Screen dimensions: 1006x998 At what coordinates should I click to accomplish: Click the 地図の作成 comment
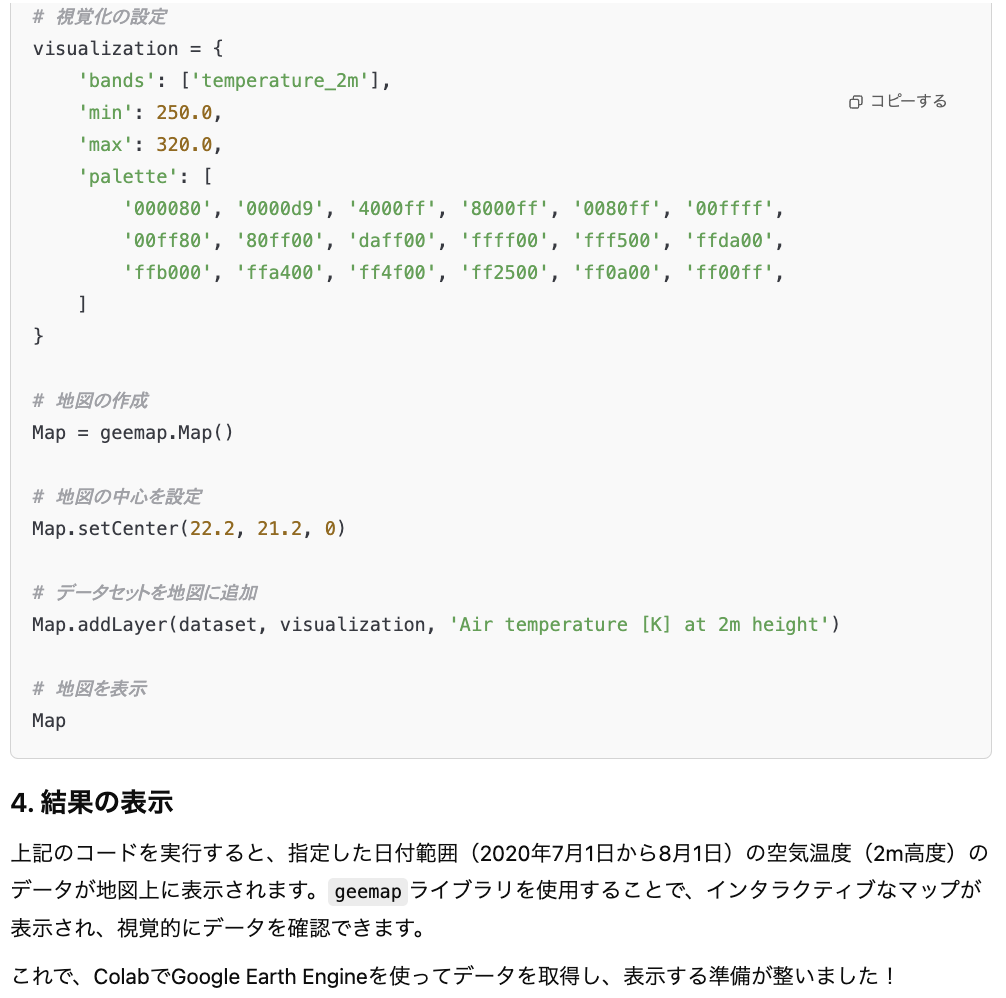point(90,400)
